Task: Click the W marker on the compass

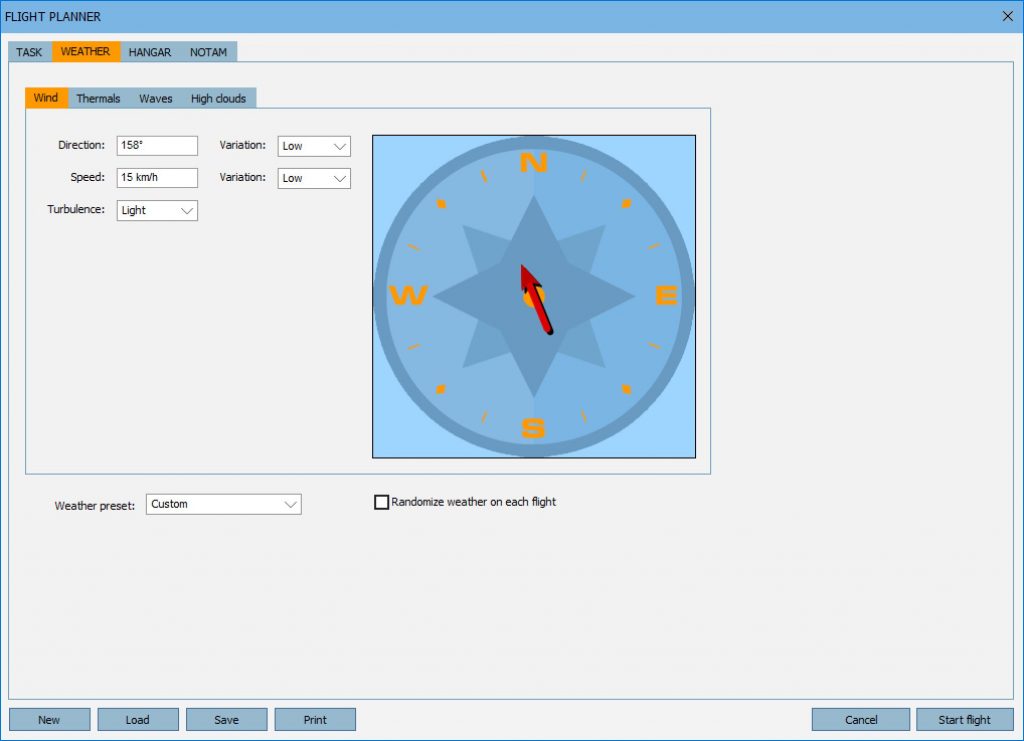Action: (x=408, y=296)
